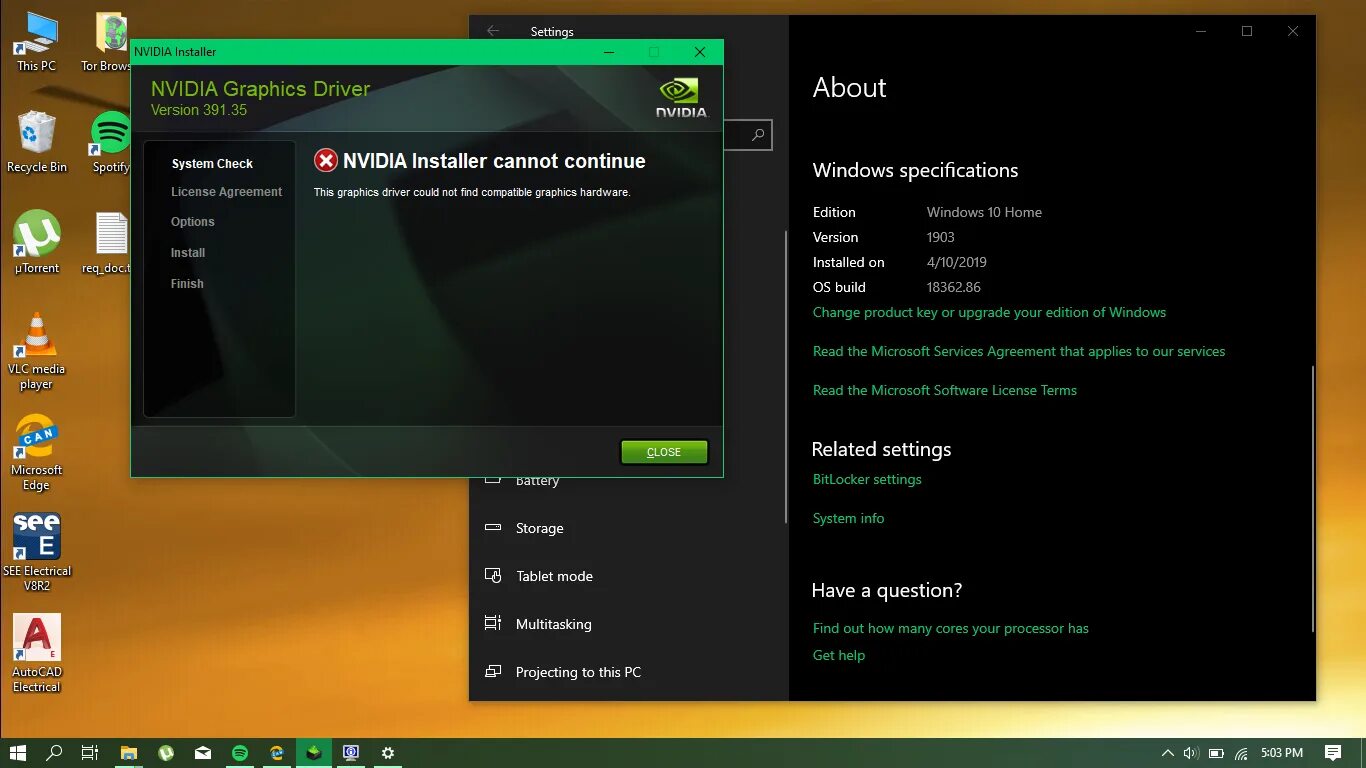Open Settings gear from taskbar

(388, 753)
